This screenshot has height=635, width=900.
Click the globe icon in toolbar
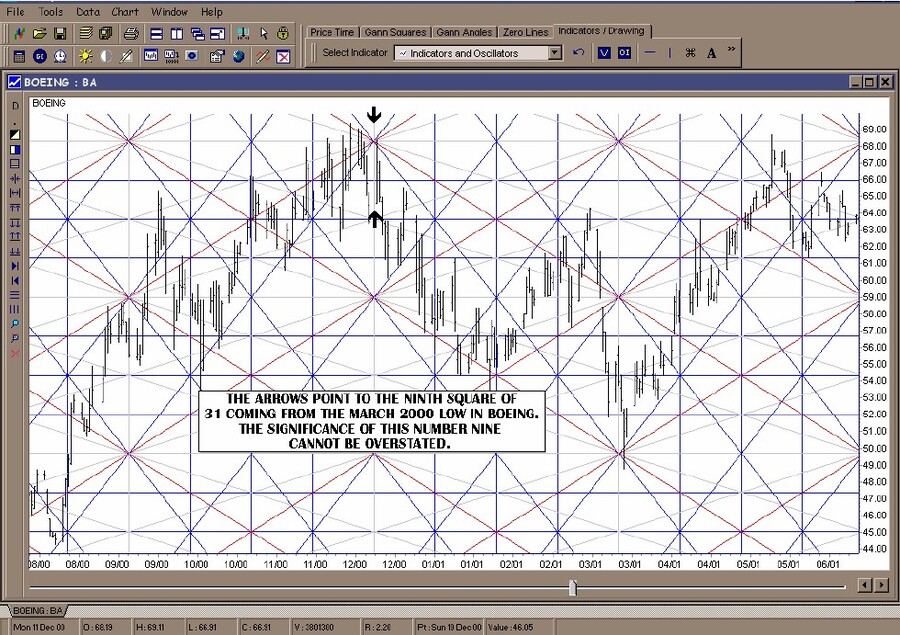238,56
